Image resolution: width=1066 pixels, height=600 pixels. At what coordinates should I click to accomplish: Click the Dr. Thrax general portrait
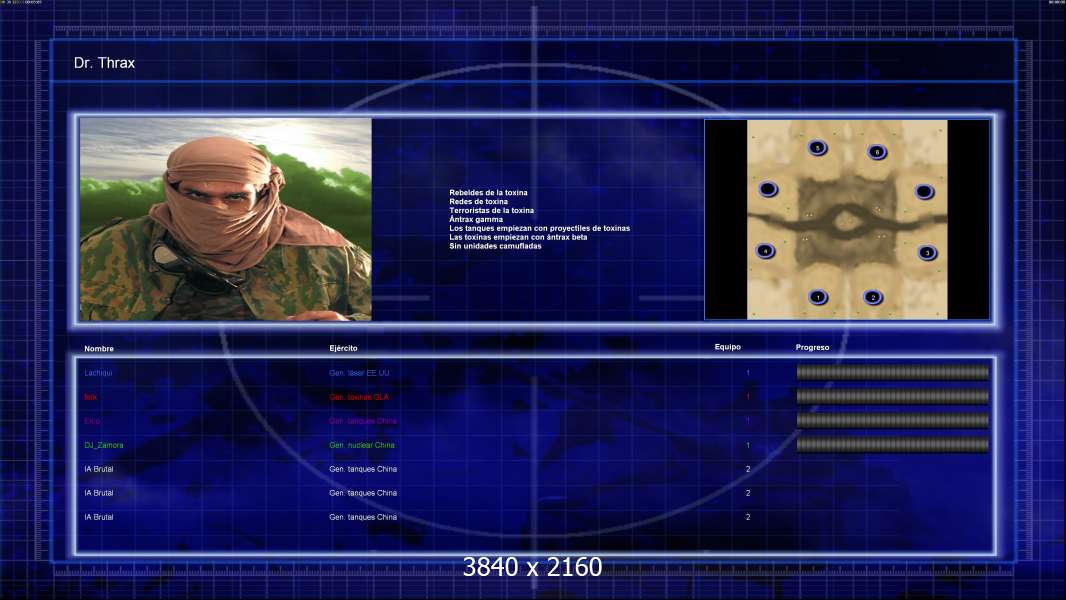pos(226,219)
